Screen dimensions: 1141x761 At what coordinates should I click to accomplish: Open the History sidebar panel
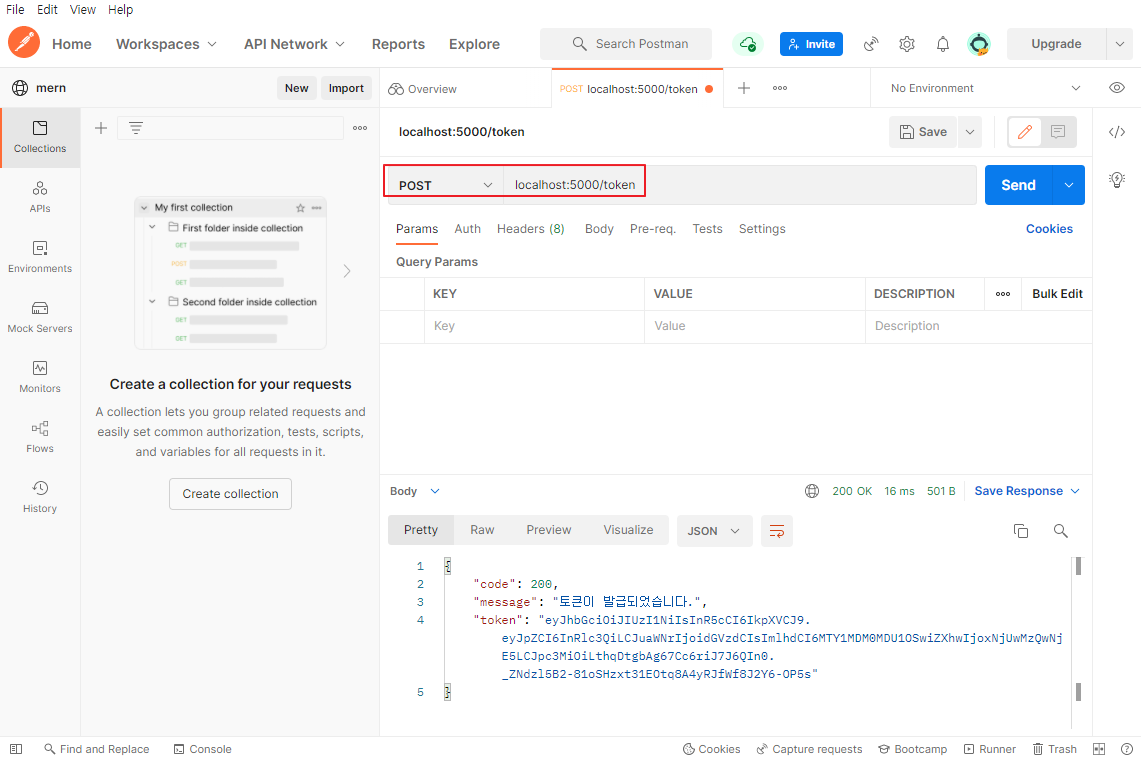tap(40, 497)
